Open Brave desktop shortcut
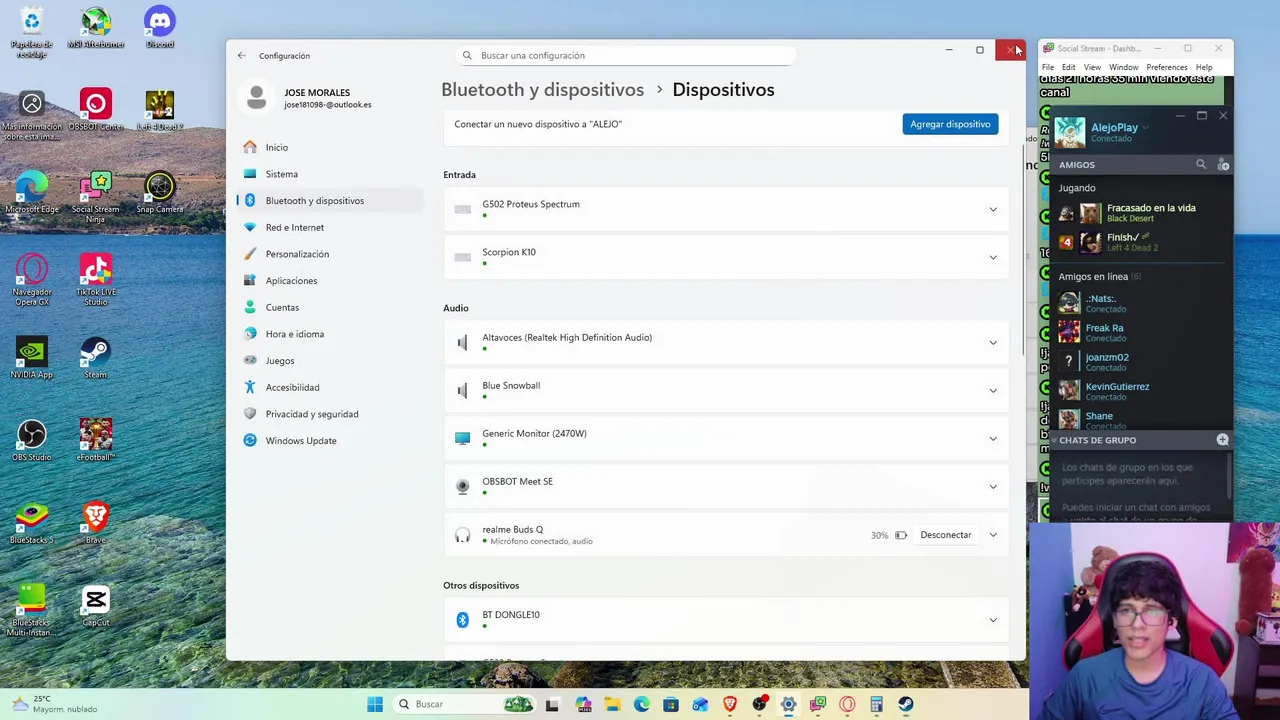The image size is (1280, 720). pos(96,523)
